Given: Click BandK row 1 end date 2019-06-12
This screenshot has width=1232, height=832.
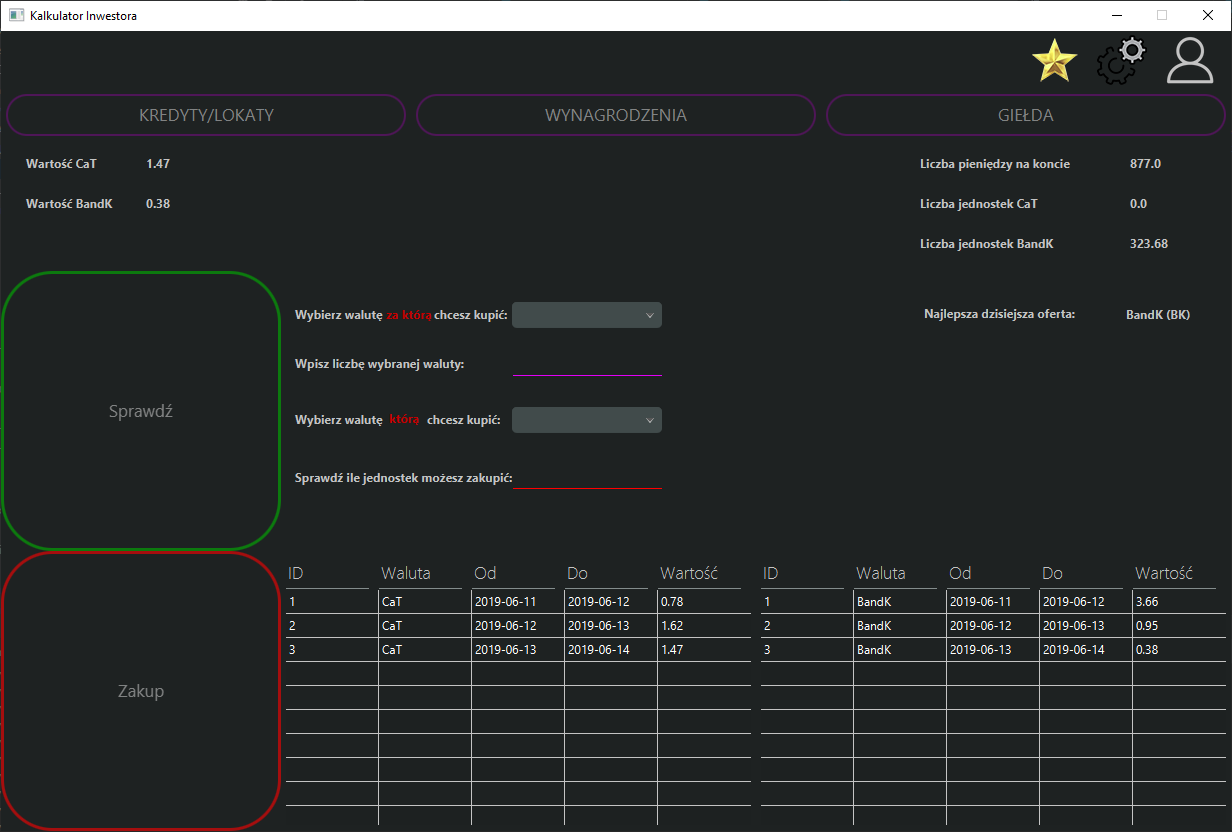Looking at the screenshot, I should click(1086, 602).
